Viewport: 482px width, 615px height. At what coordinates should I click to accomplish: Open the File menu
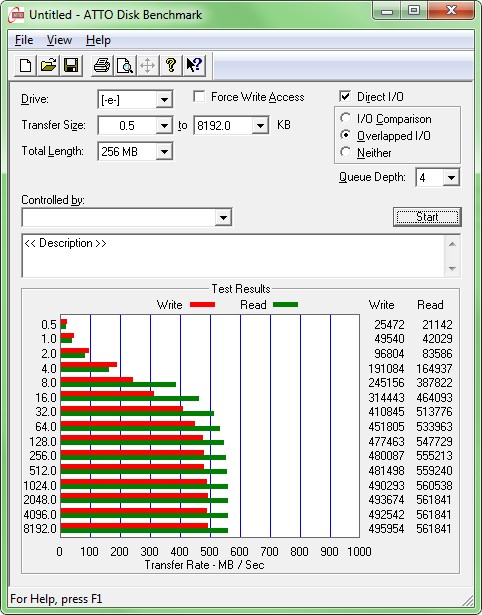pos(24,40)
